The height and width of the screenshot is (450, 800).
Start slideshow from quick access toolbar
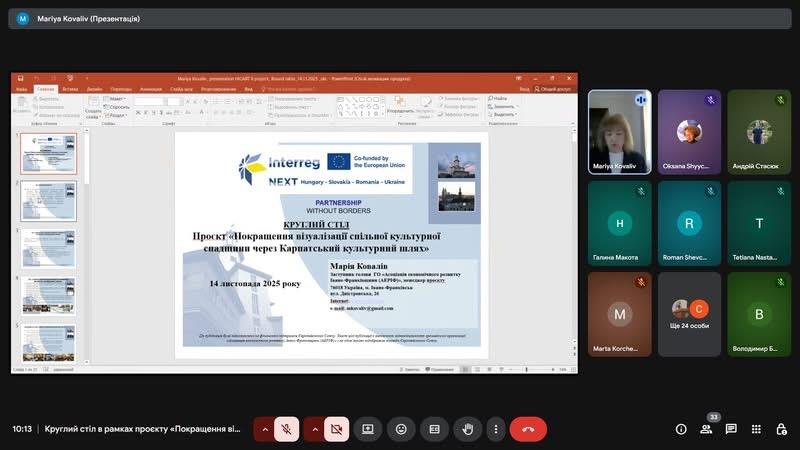[70, 79]
